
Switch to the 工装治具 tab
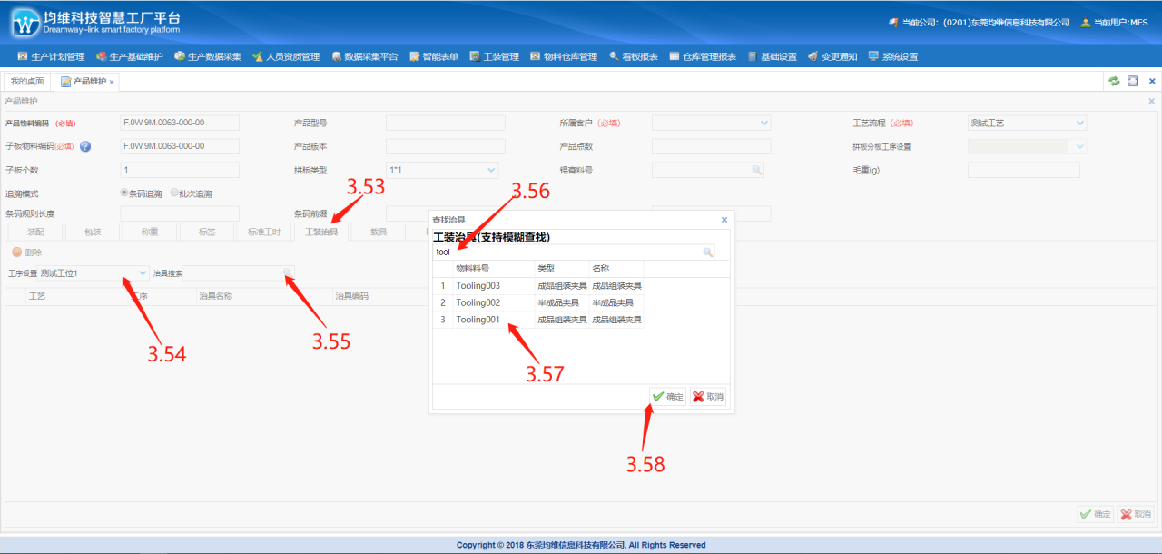tap(321, 232)
